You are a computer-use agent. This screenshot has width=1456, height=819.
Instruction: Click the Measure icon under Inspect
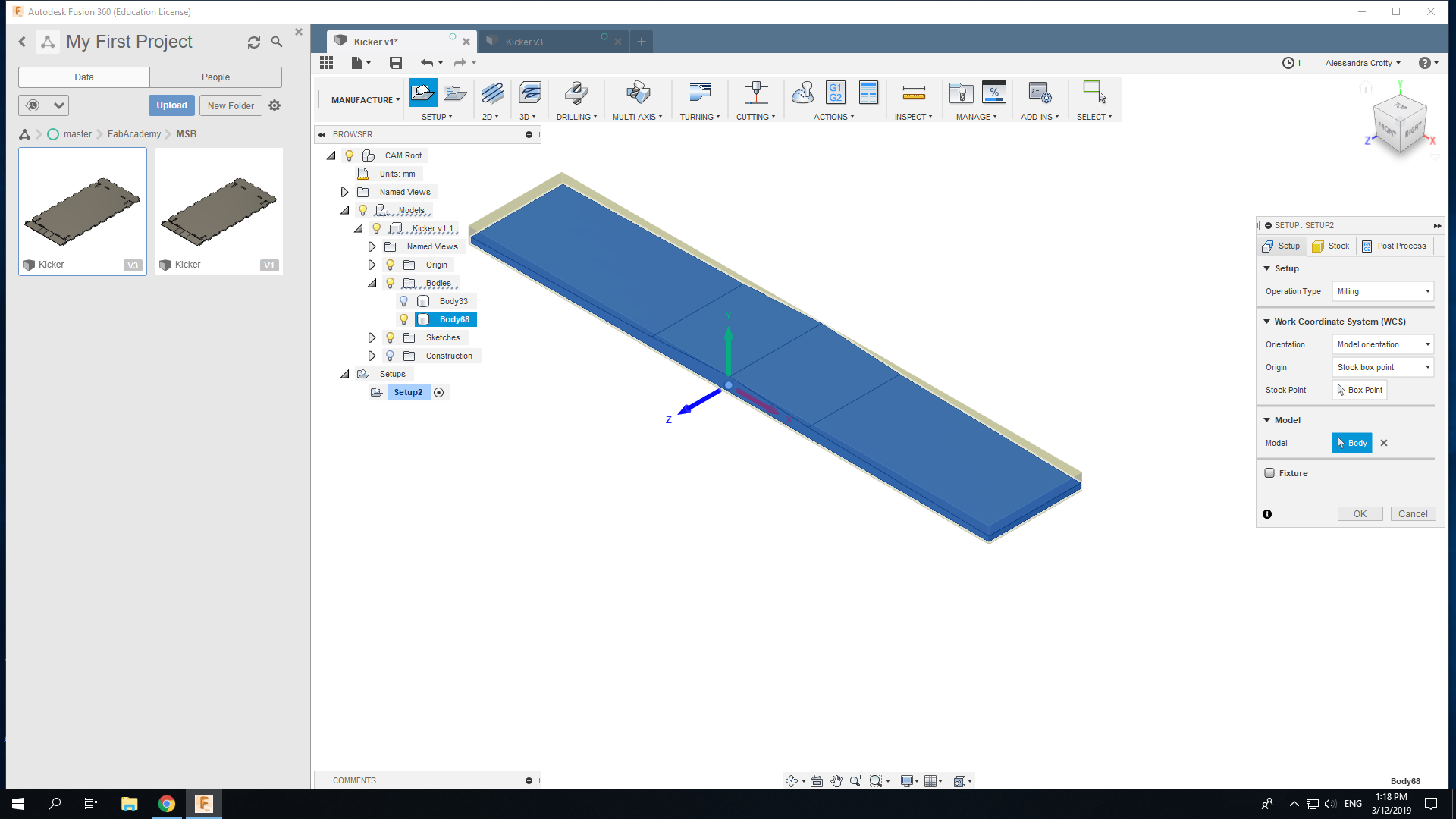click(x=913, y=93)
